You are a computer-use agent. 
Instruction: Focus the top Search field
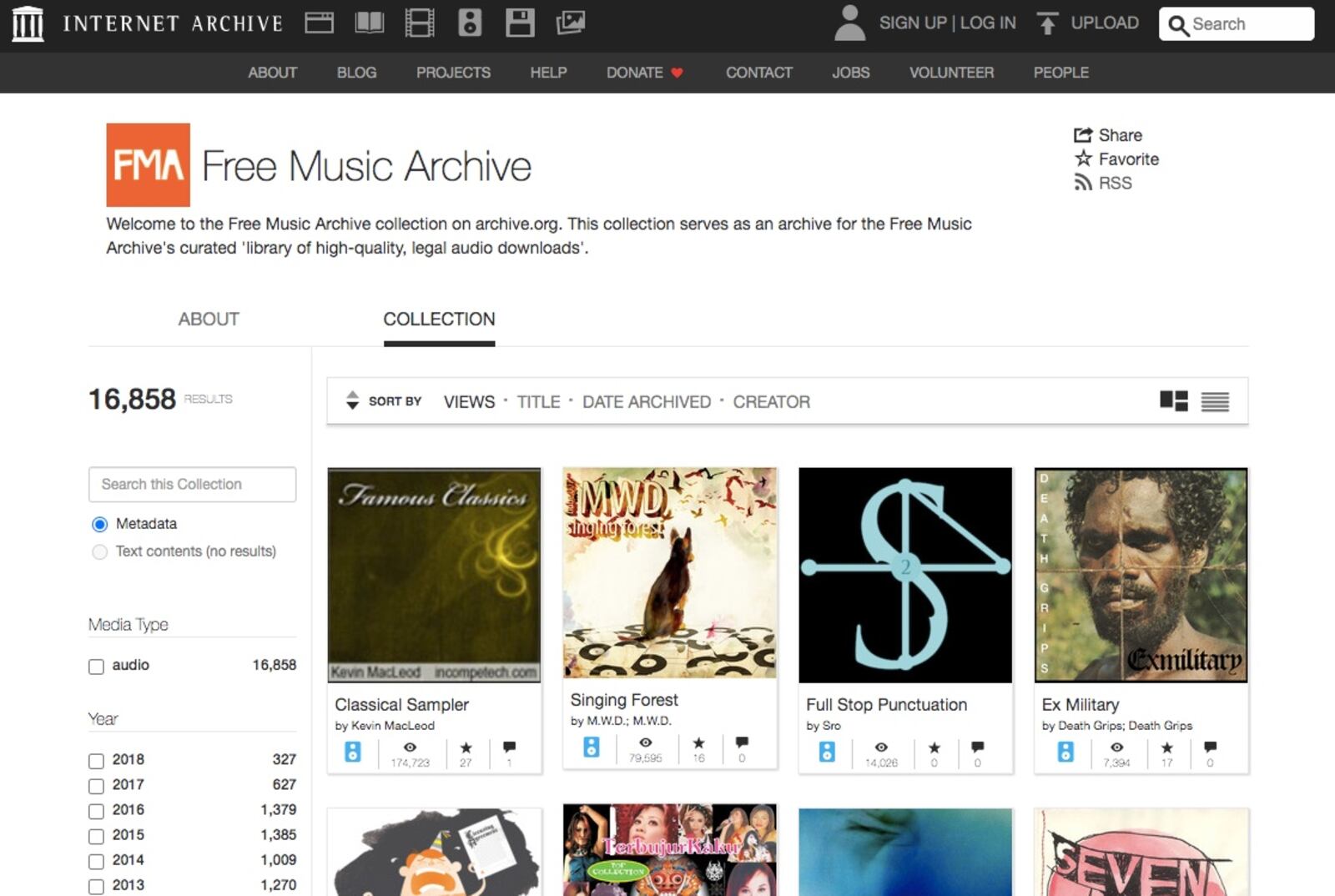(x=1237, y=24)
